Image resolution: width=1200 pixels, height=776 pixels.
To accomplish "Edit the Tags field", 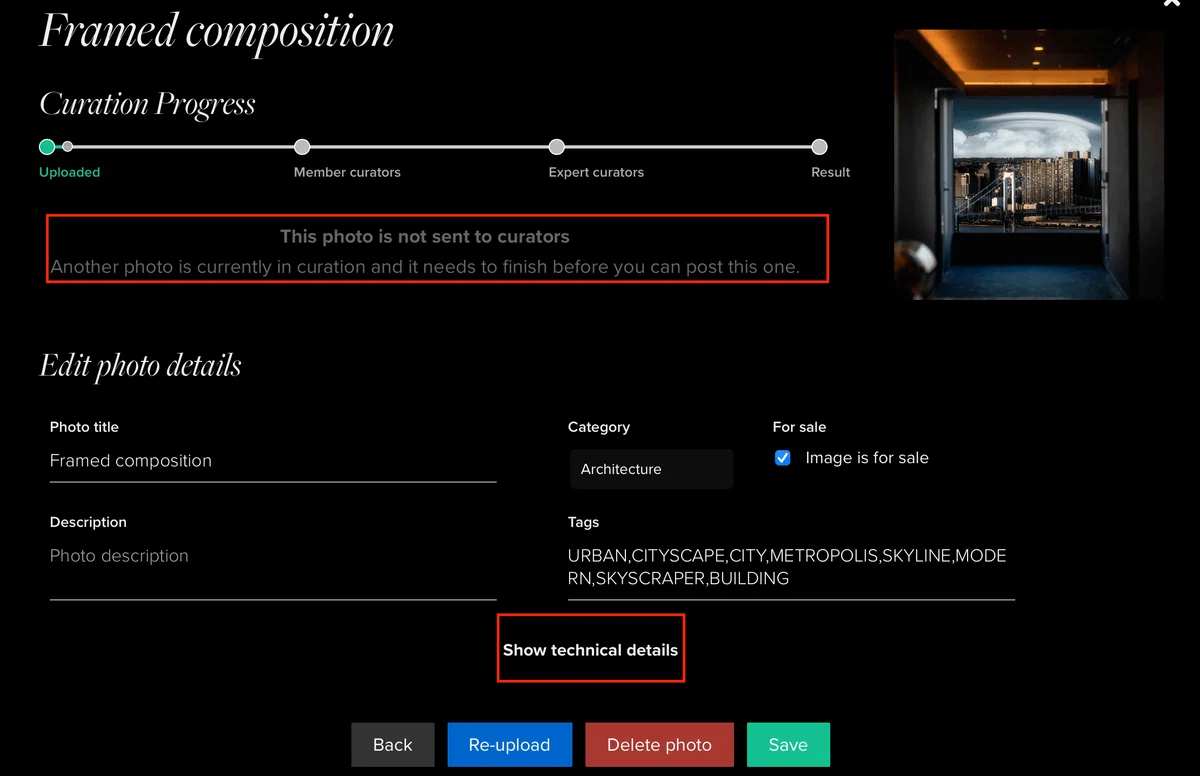I will pos(791,568).
